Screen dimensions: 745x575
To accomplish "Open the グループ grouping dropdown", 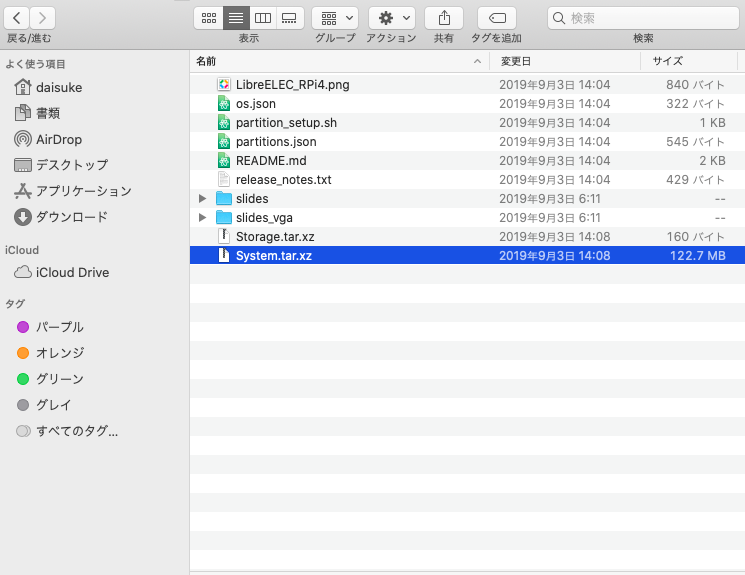I will click(335, 18).
